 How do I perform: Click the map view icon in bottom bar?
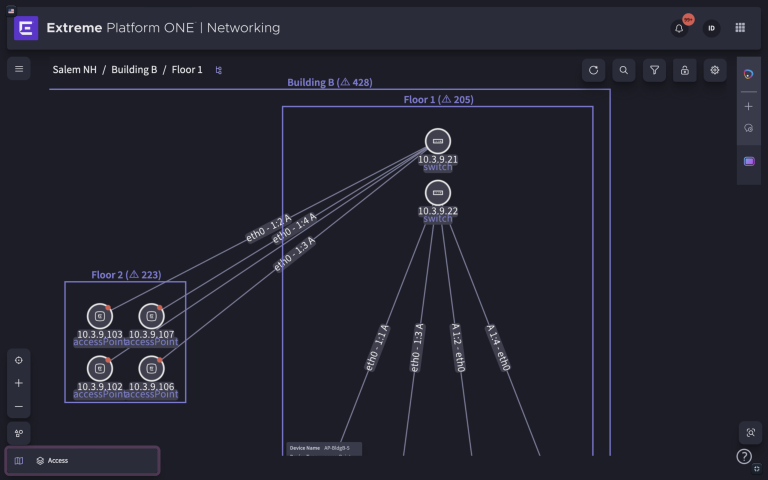(19, 461)
